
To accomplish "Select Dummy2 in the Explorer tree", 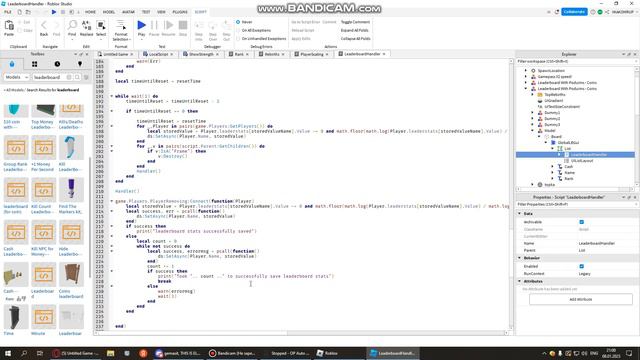I will [x=552, y=118].
